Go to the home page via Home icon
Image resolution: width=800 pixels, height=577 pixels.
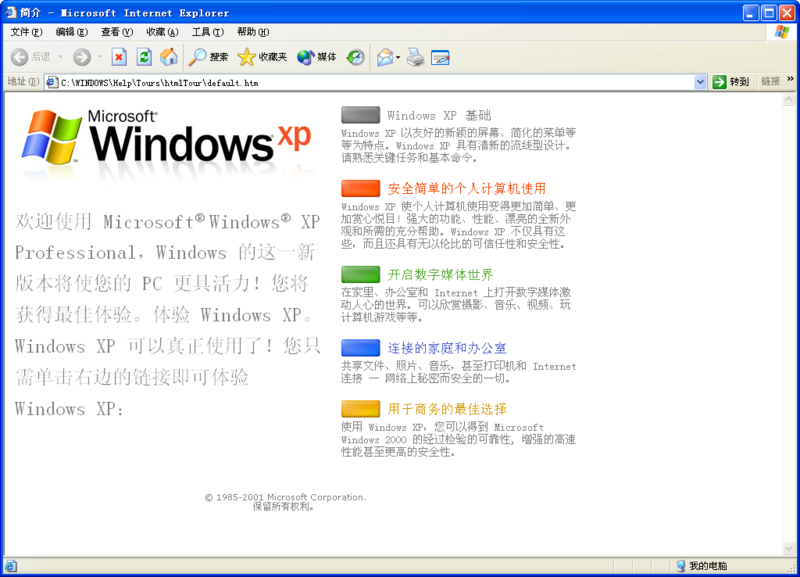coord(167,57)
